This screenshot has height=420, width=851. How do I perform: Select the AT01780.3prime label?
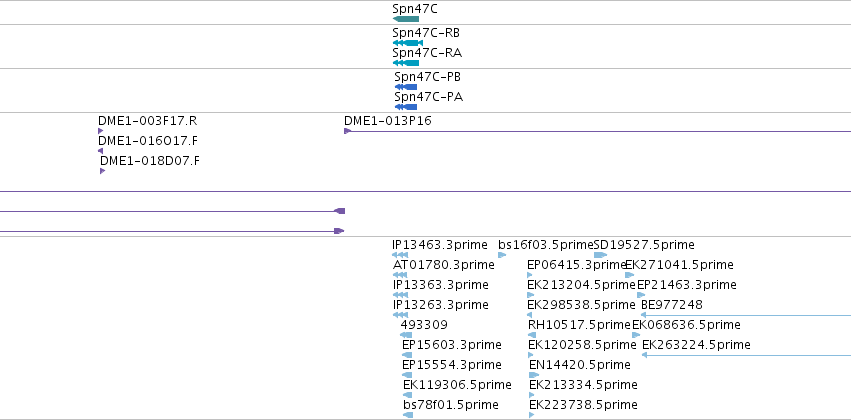[x=443, y=265]
